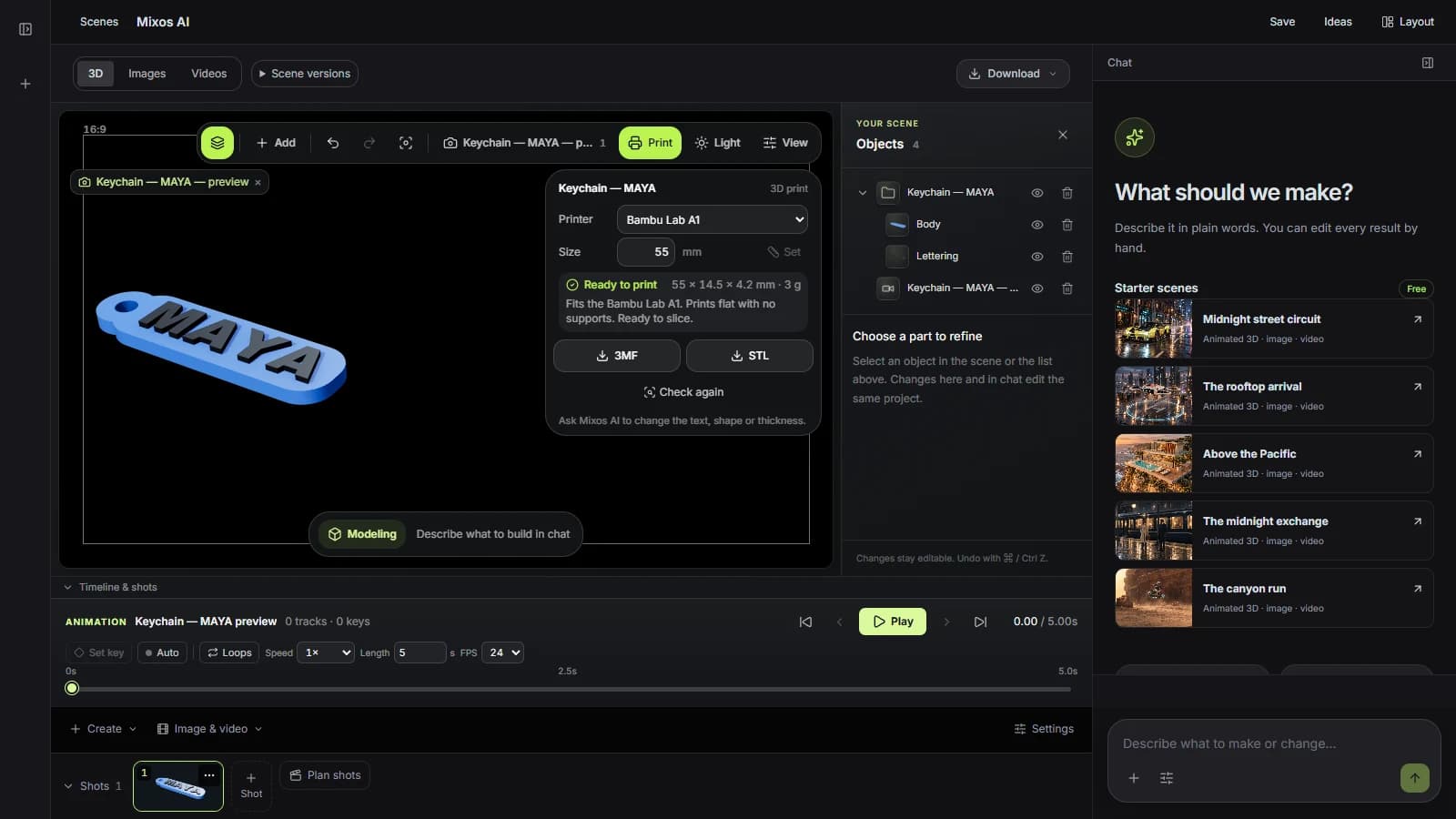The height and width of the screenshot is (819, 1456).
Task: Open the Speed 1× dropdown
Action: click(326, 652)
